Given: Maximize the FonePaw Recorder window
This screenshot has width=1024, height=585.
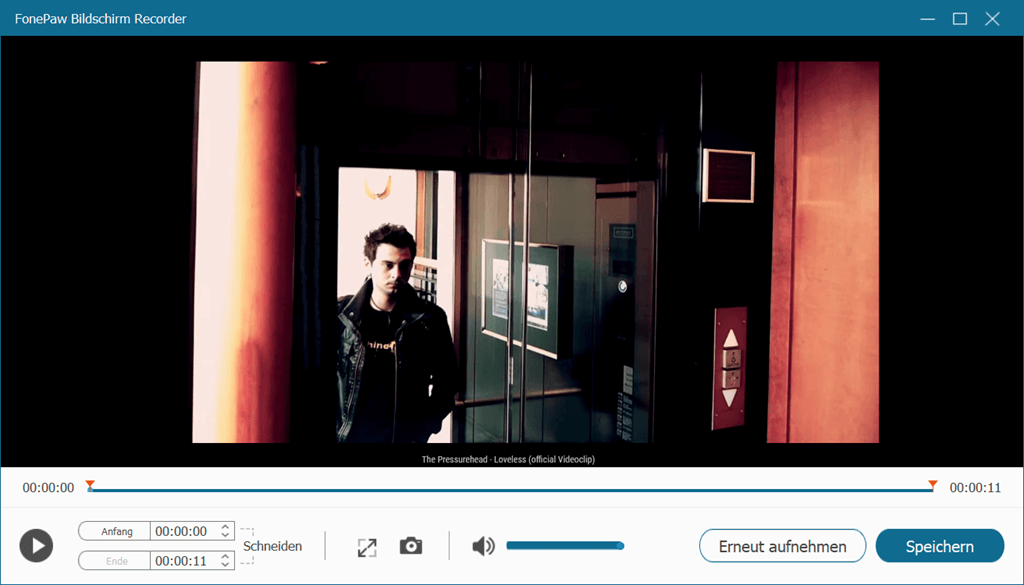Looking at the screenshot, I should click(x=959, y=19).
